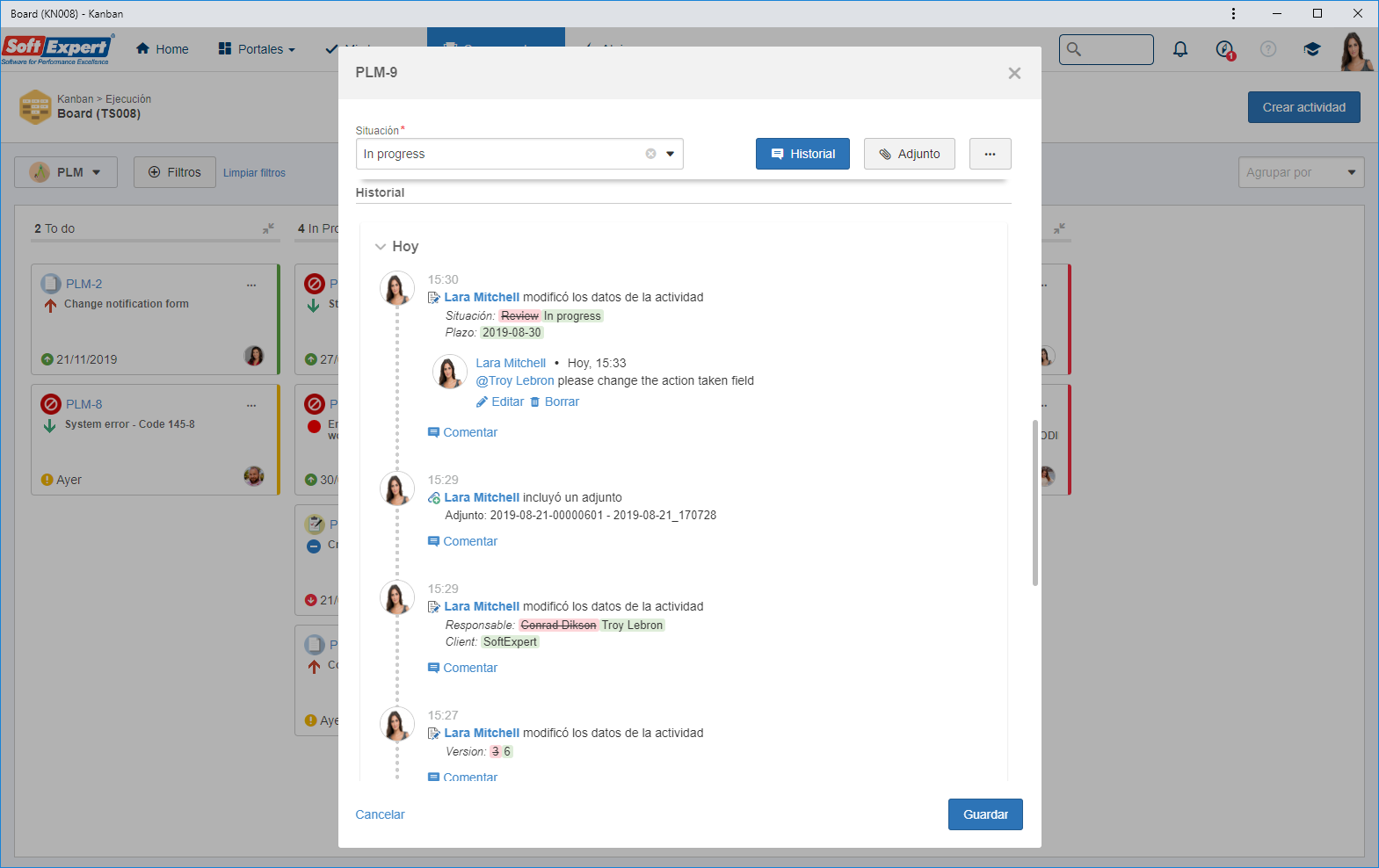The width and height of the screenshot is (1379, 868).
Task: Comment on the 15:30 history entry
Action: point(462,432)
